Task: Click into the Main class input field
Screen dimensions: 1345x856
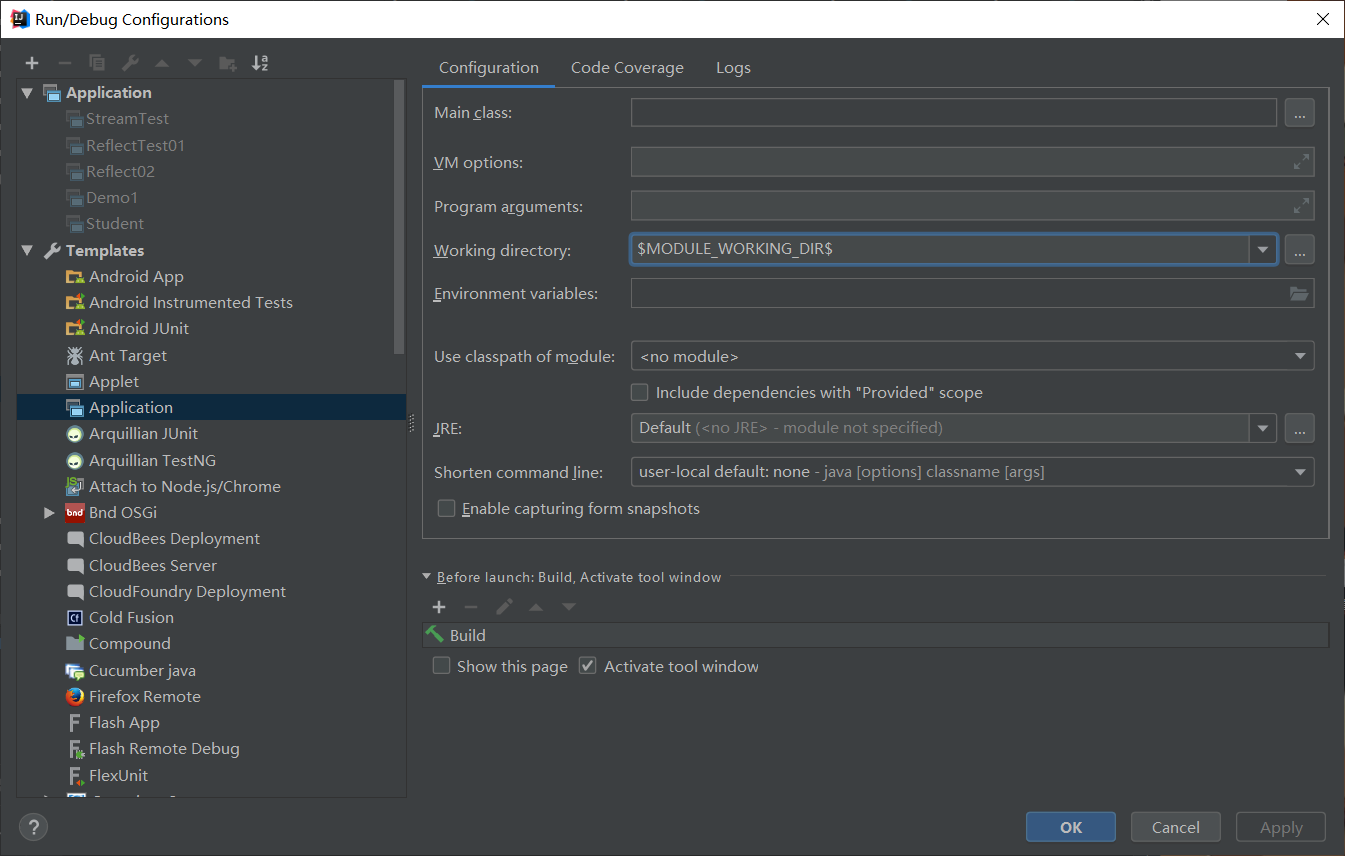Action: [x=953, y=113]
